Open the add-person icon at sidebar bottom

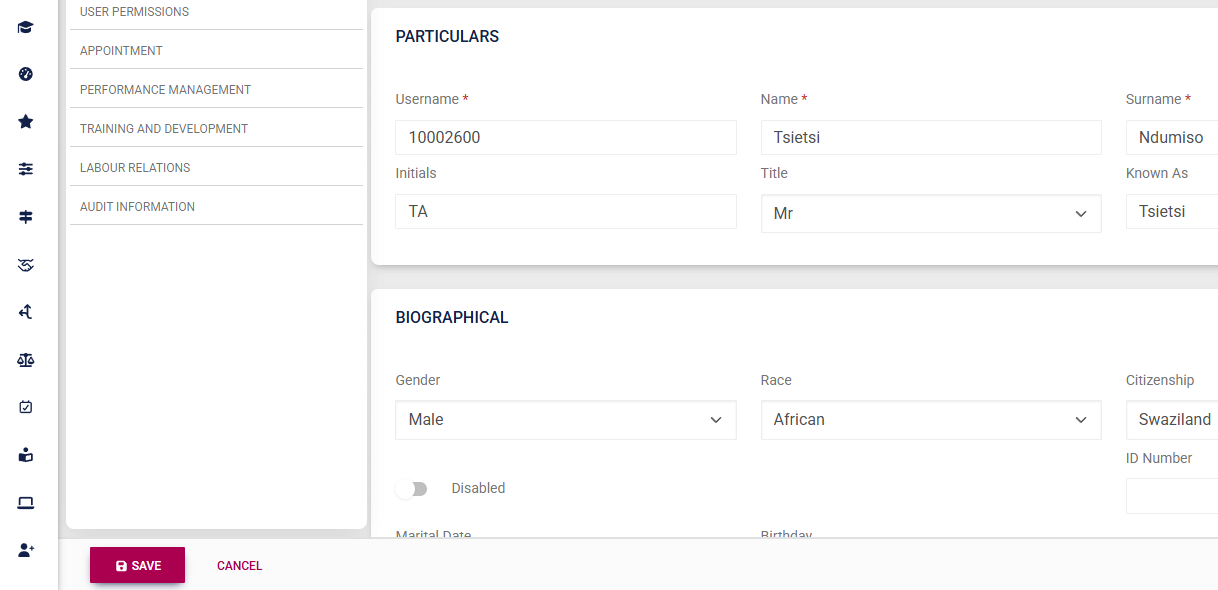(x=25, y=549)
